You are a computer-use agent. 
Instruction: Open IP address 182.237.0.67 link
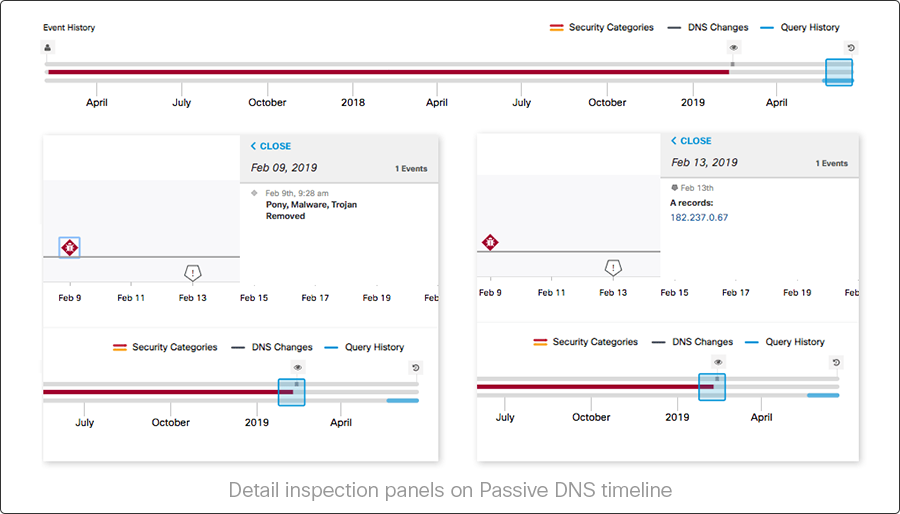click(699, 217)
